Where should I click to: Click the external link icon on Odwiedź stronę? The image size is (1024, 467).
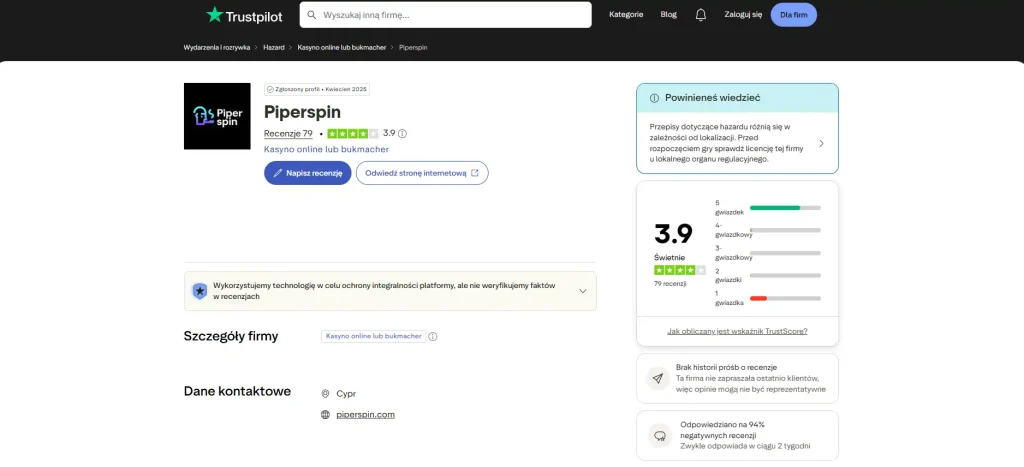(475, 173)
